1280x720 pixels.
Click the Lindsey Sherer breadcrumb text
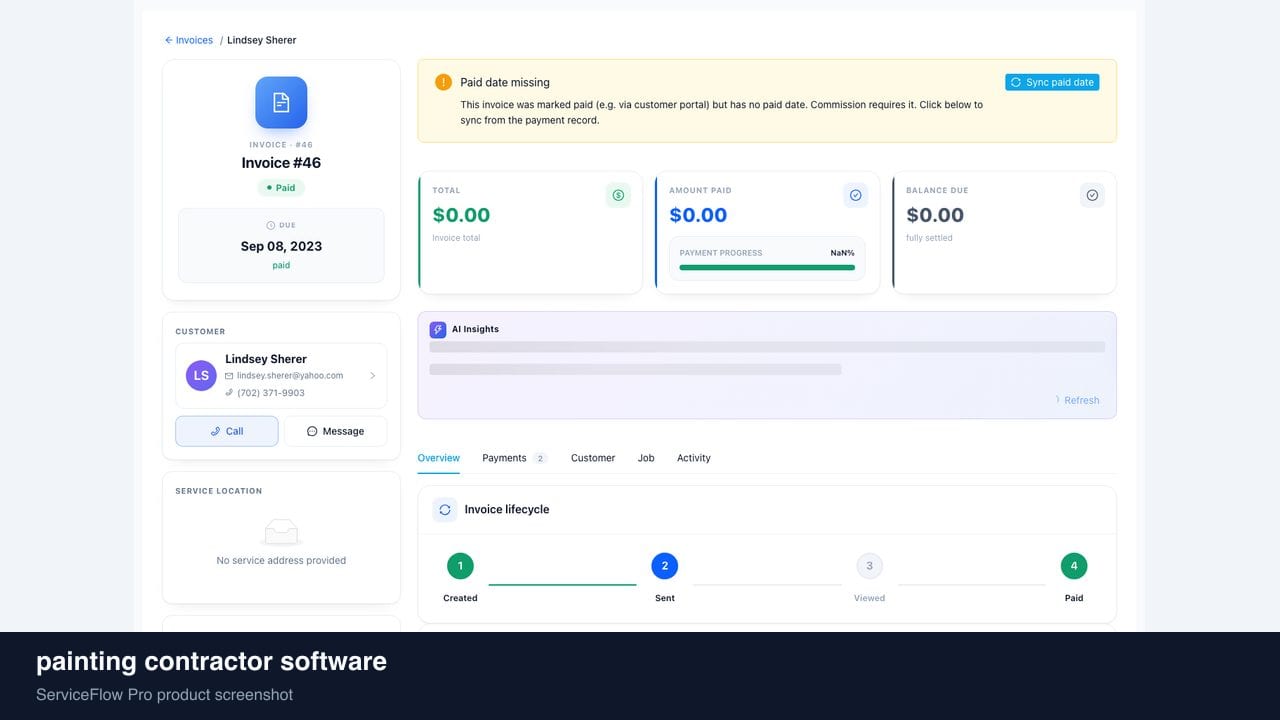[262, 40]
